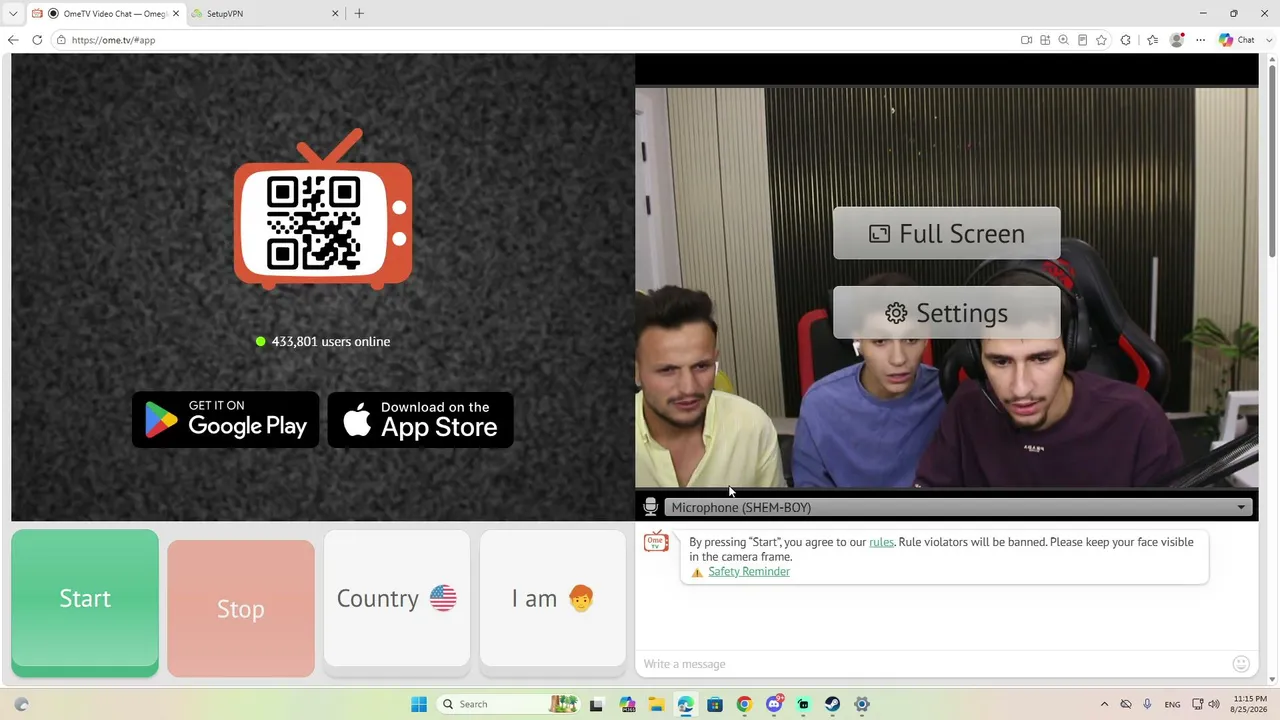Viewport: 1280px width, 720px height.
Task: Open the green robot app on the taskbar
Action: (x=803, y=704)
